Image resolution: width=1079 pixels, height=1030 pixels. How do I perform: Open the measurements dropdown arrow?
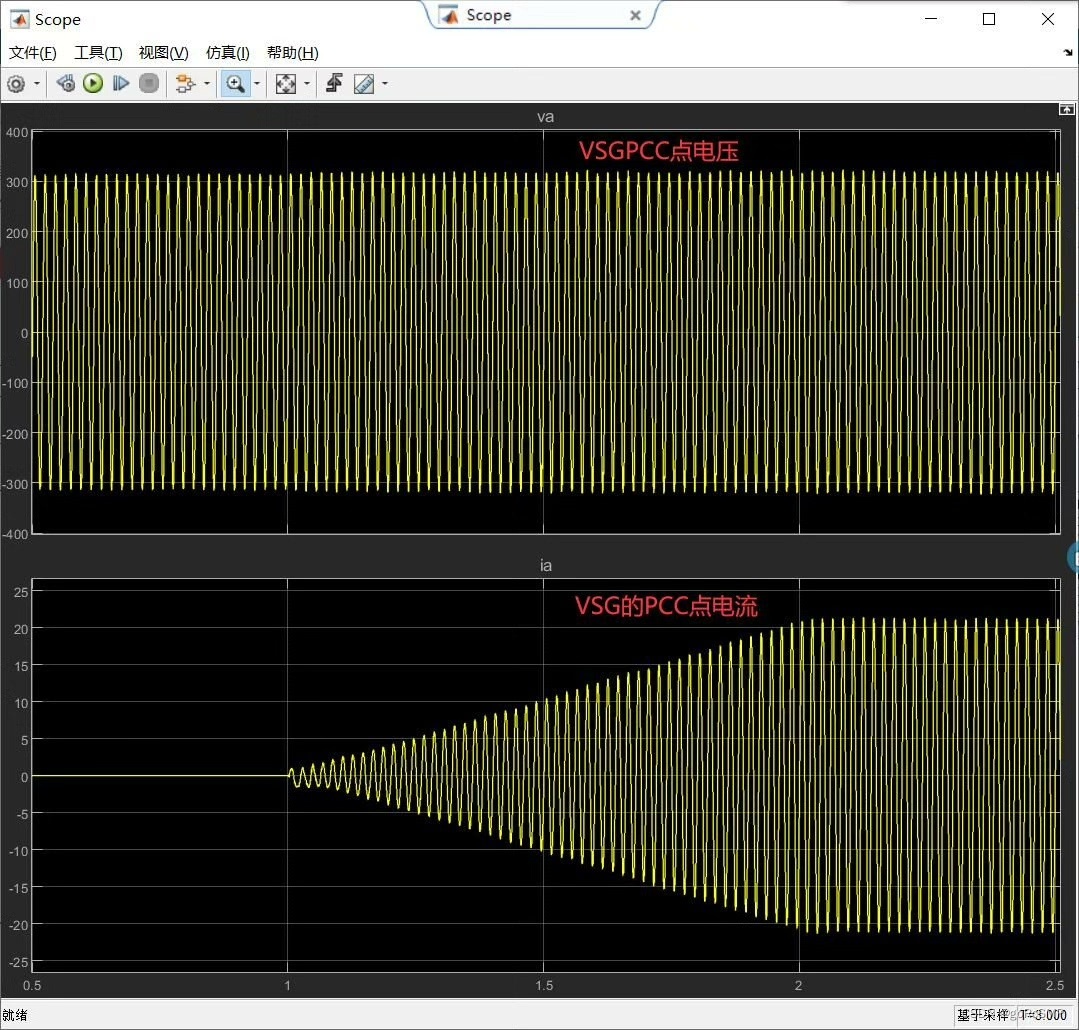tap(385, 84)
